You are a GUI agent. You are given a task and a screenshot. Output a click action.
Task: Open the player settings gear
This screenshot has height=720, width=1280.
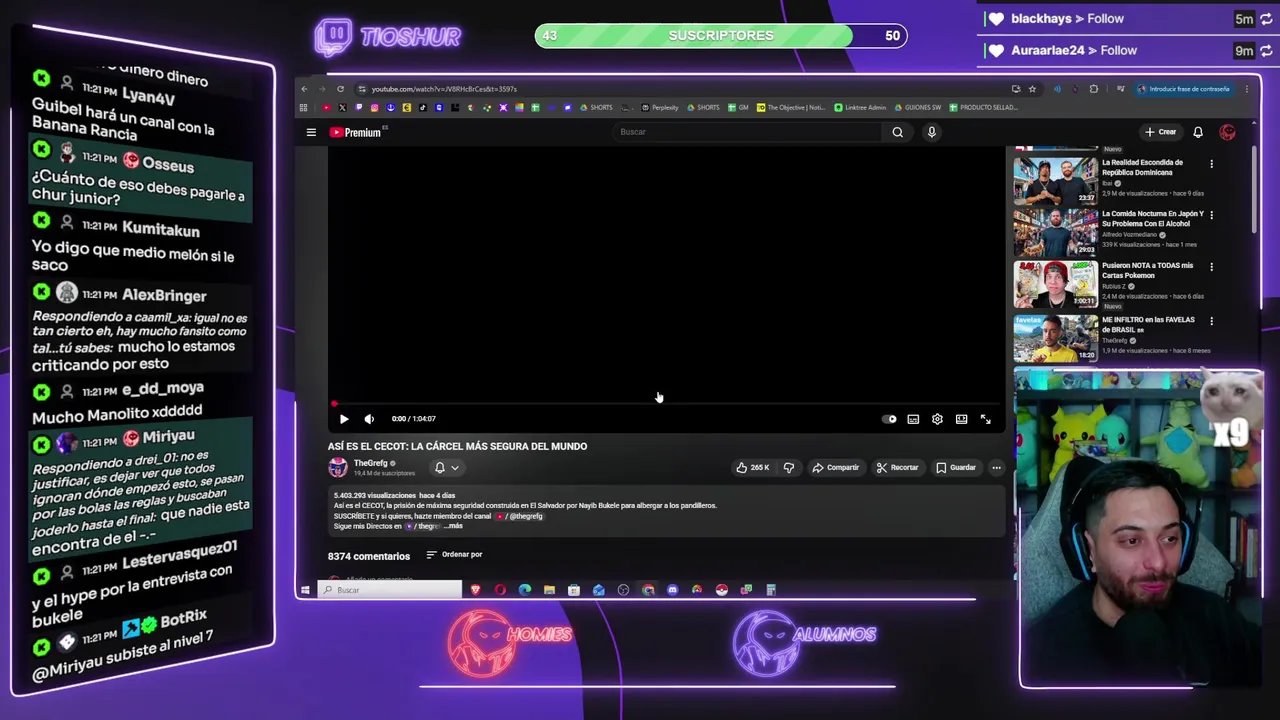coord(937,419)
